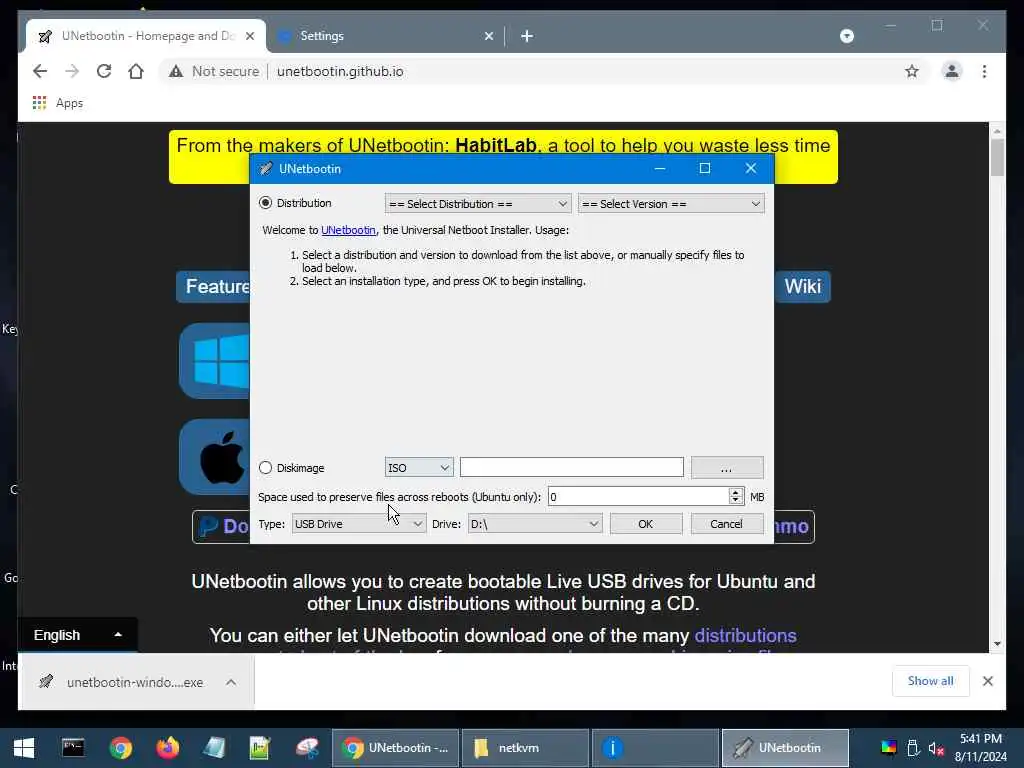
Task: Switch to the Settings browser tab
Action: [x=385, y=36]
